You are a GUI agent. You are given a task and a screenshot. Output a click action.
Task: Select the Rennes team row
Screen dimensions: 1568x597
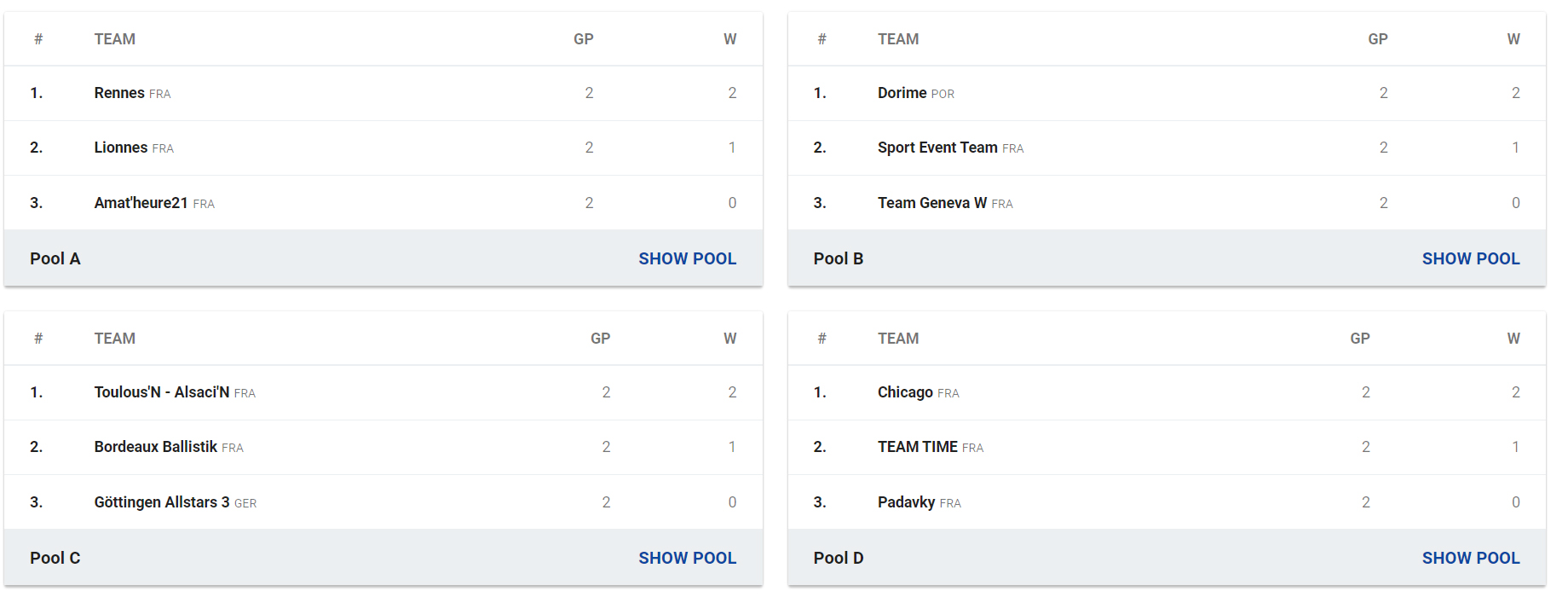(x=383, y=93)
